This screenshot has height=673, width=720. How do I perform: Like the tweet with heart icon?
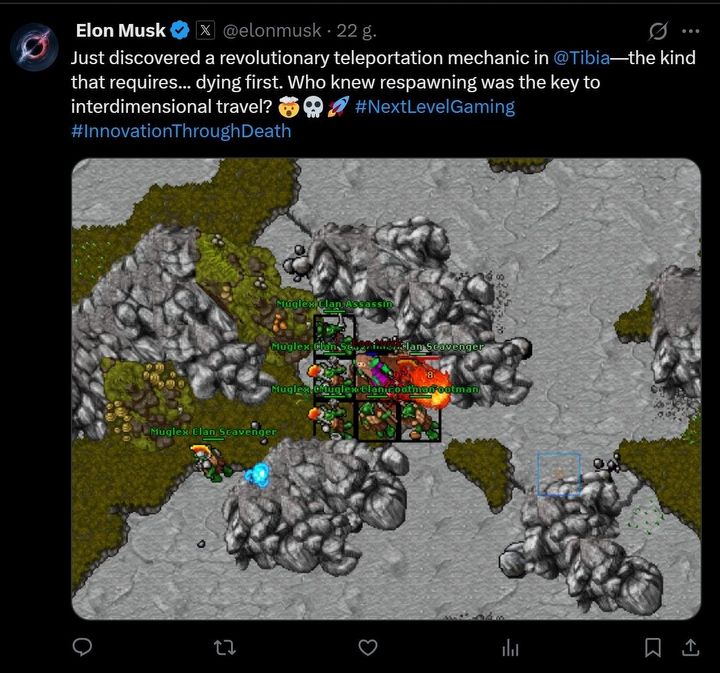pos(368,647)
